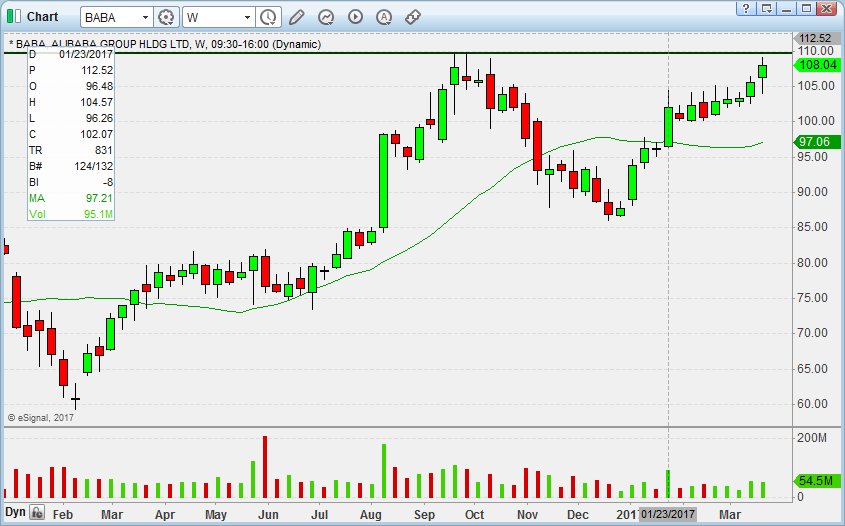Select the high value 104.57 row
The image size is (845, 526).
click(x=71, y=102)
